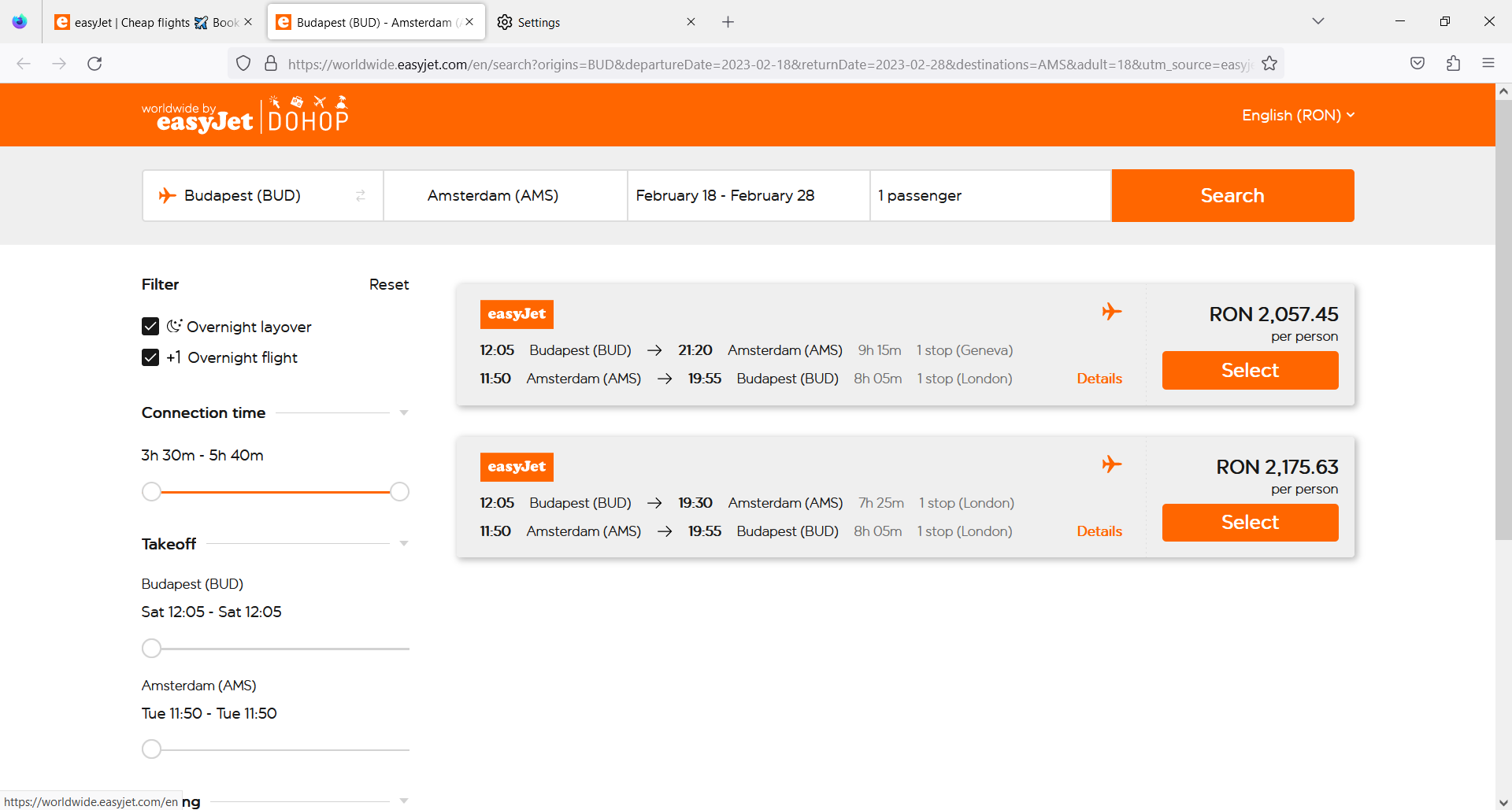
Task: Open the browser extensions icon
Action: tap(1454, 64)
